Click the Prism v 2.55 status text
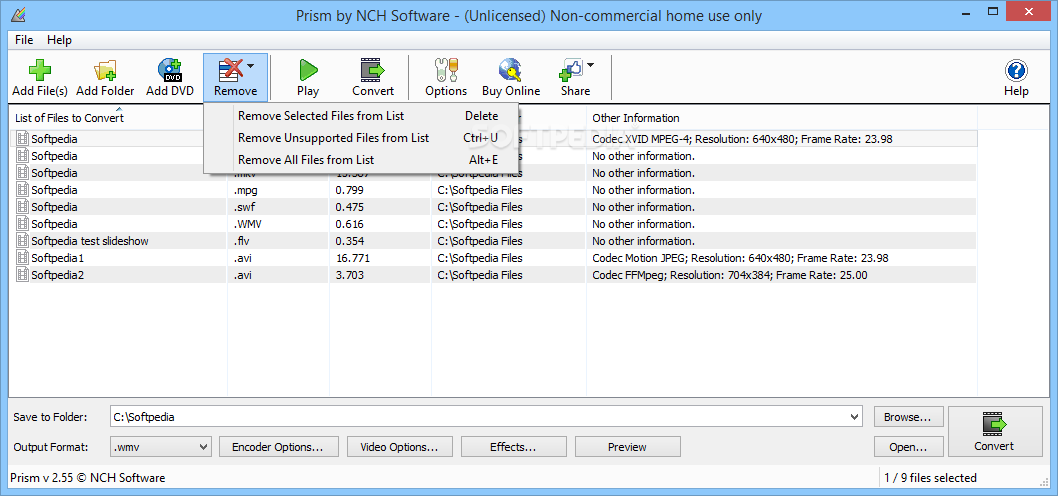Viewport: 1058px width, 496px height. (89, 478)
